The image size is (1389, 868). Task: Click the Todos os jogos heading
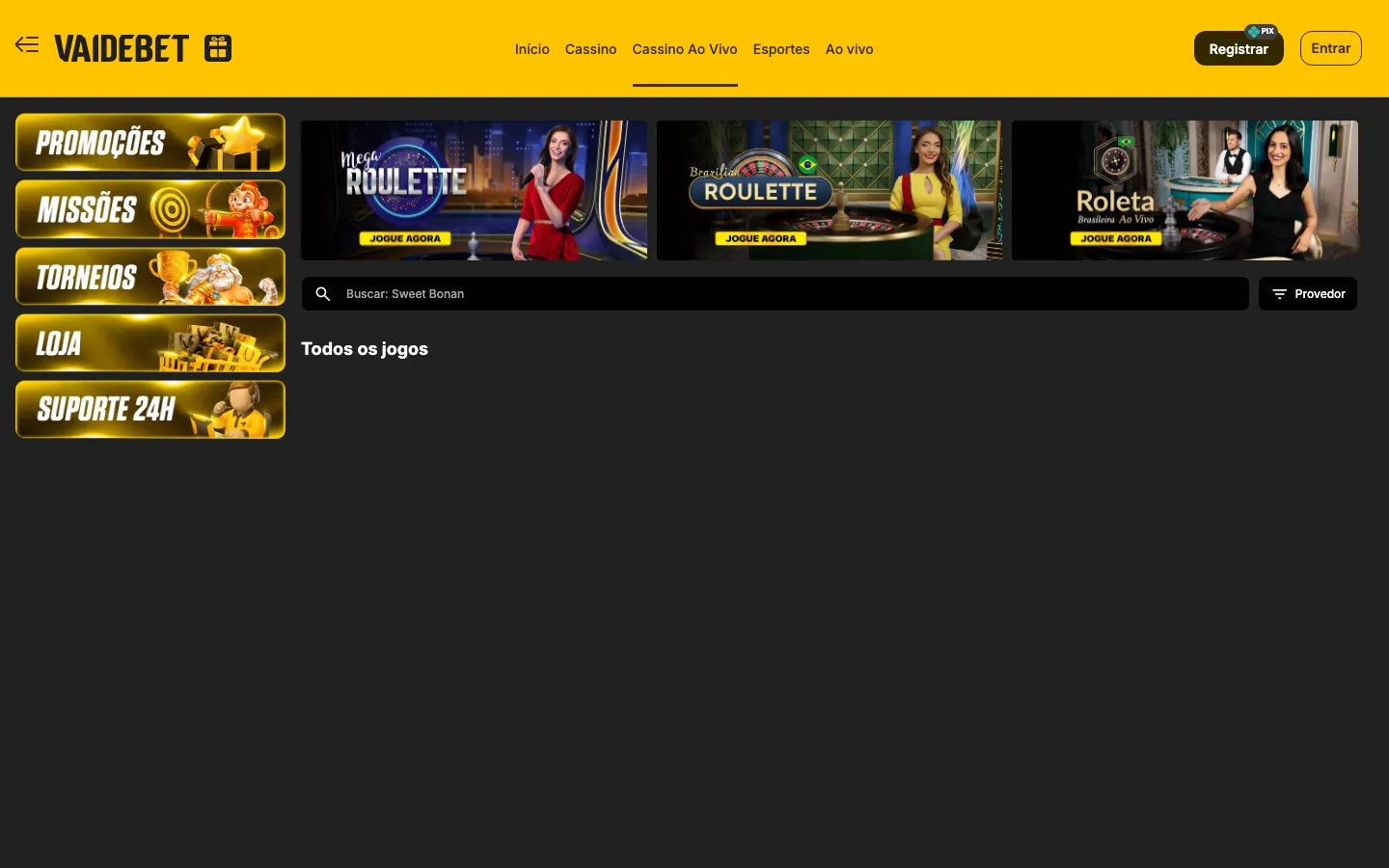point(365,349)
